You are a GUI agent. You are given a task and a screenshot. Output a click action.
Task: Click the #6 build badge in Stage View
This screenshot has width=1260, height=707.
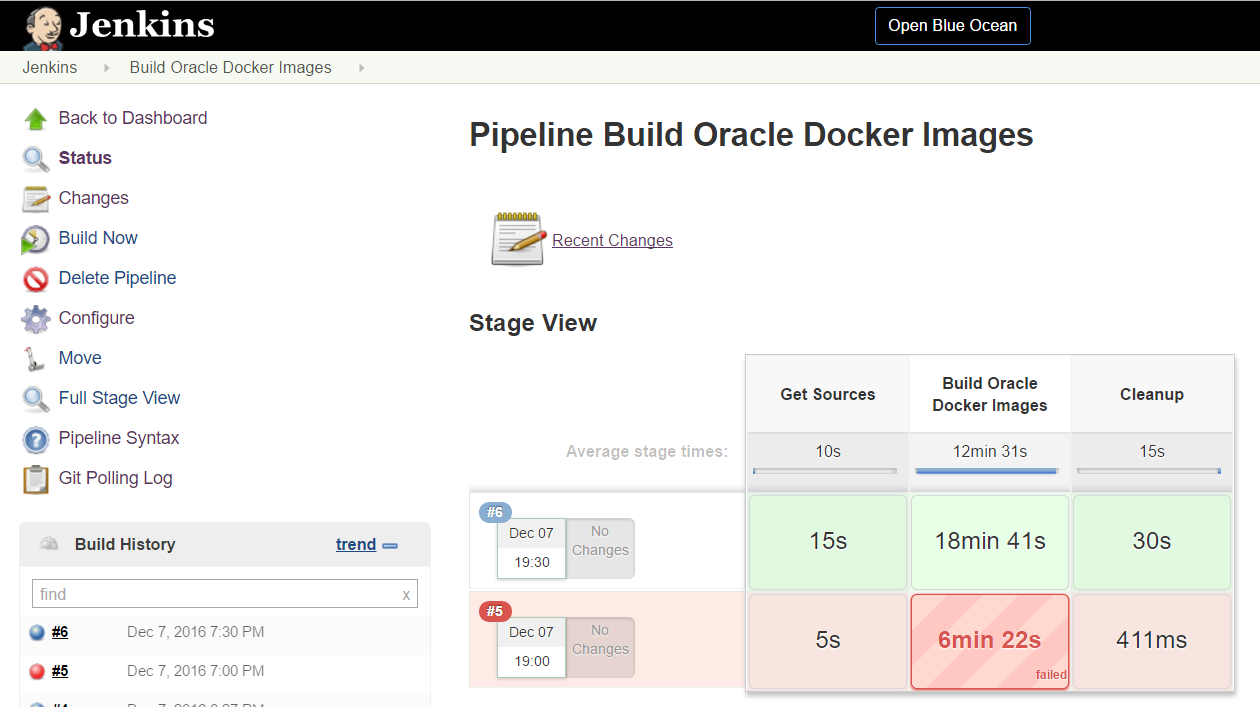[x=495, y=512]
